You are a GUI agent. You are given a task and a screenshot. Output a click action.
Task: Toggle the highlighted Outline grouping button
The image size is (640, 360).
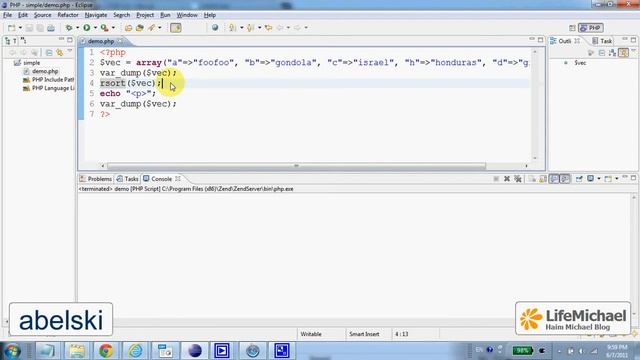(623, 53)
